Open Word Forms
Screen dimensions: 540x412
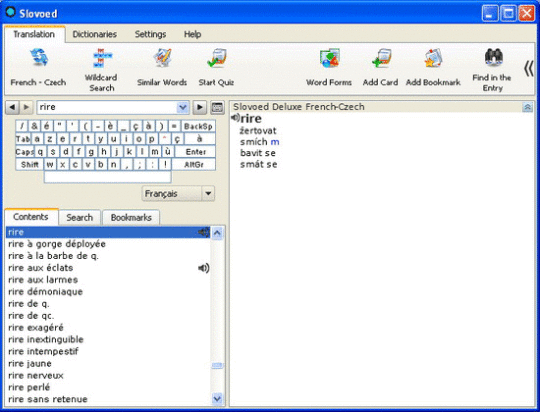coord(329,68)
